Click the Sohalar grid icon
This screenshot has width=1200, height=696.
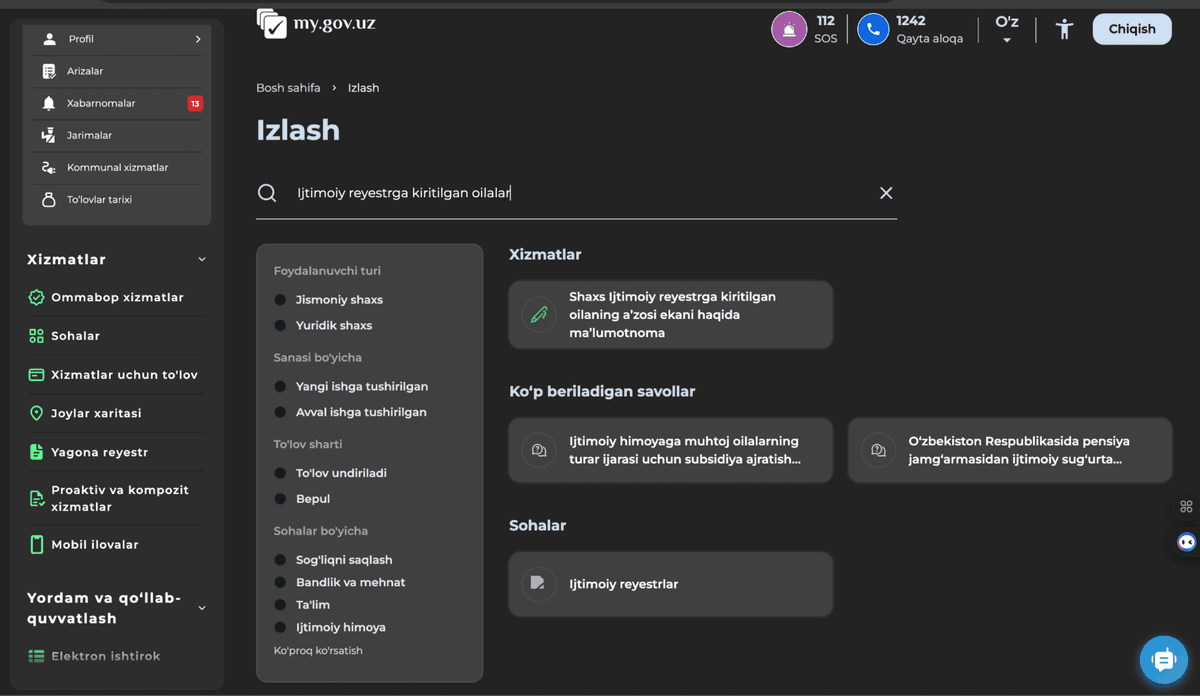click(x=36, y=336)
